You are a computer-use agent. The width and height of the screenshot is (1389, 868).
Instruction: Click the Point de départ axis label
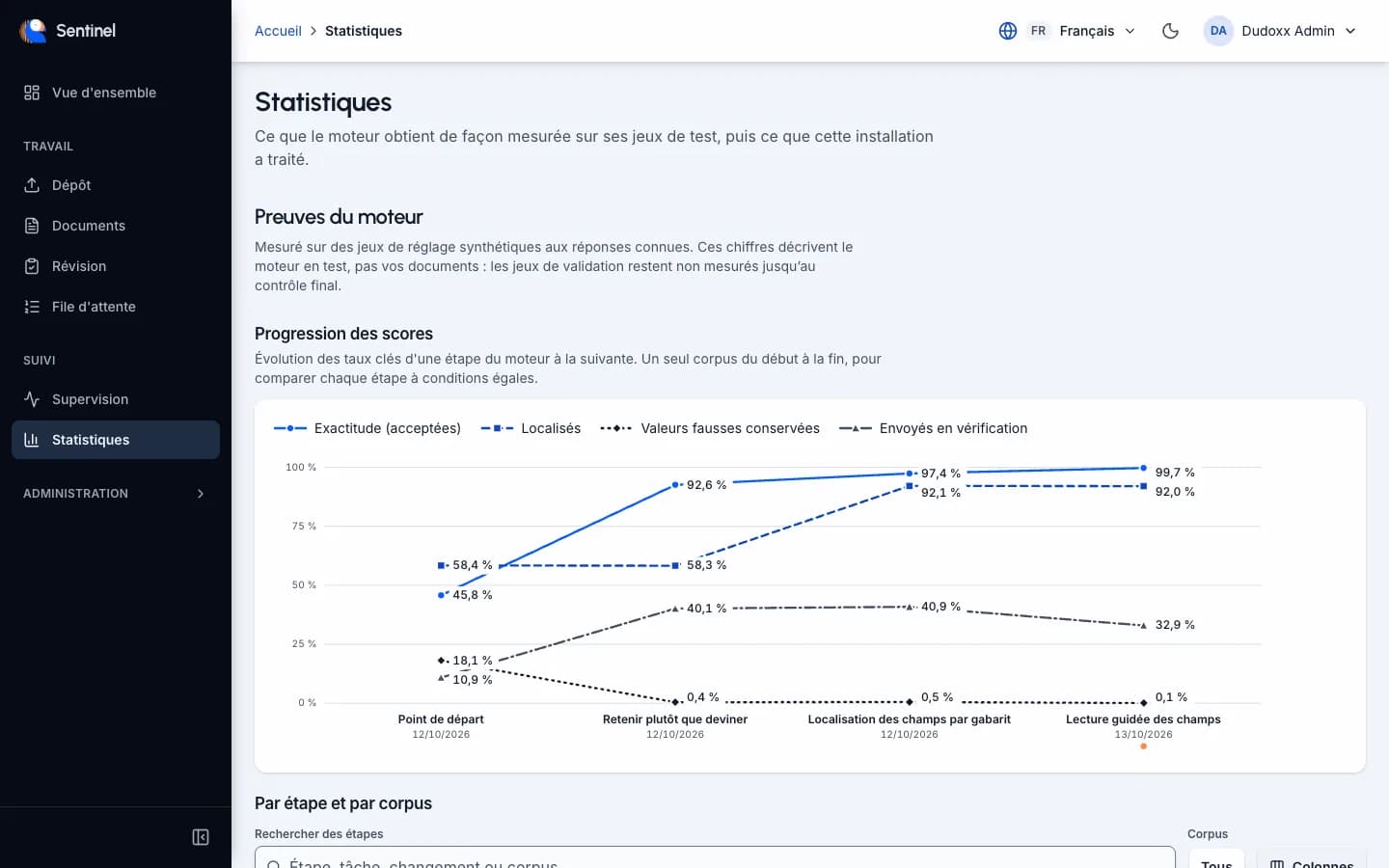coord(441,719)
